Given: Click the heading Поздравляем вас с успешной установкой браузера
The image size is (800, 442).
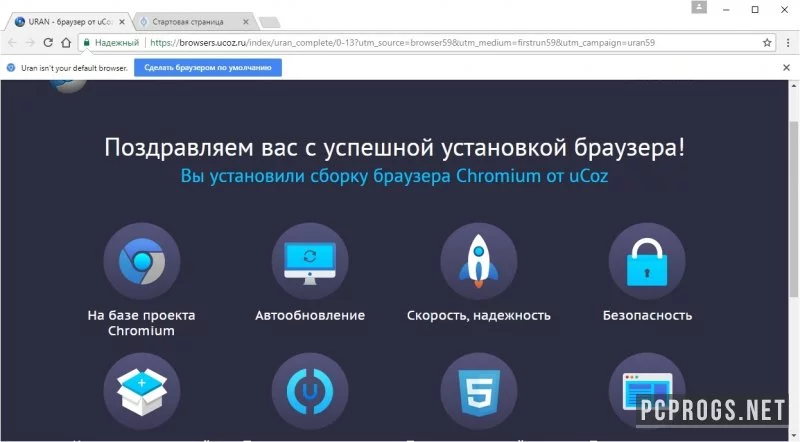Looking at the screenshot, I should [394, 148].
